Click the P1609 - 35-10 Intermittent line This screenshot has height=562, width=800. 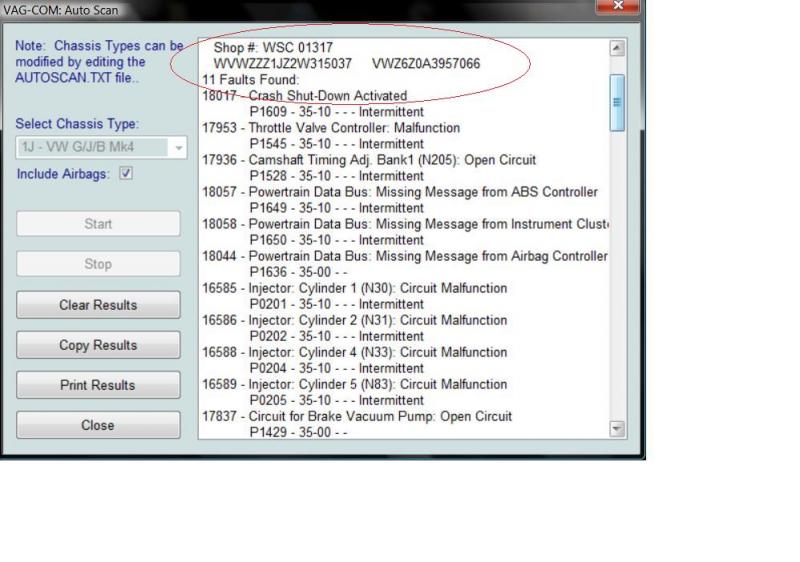coord(337,112)
